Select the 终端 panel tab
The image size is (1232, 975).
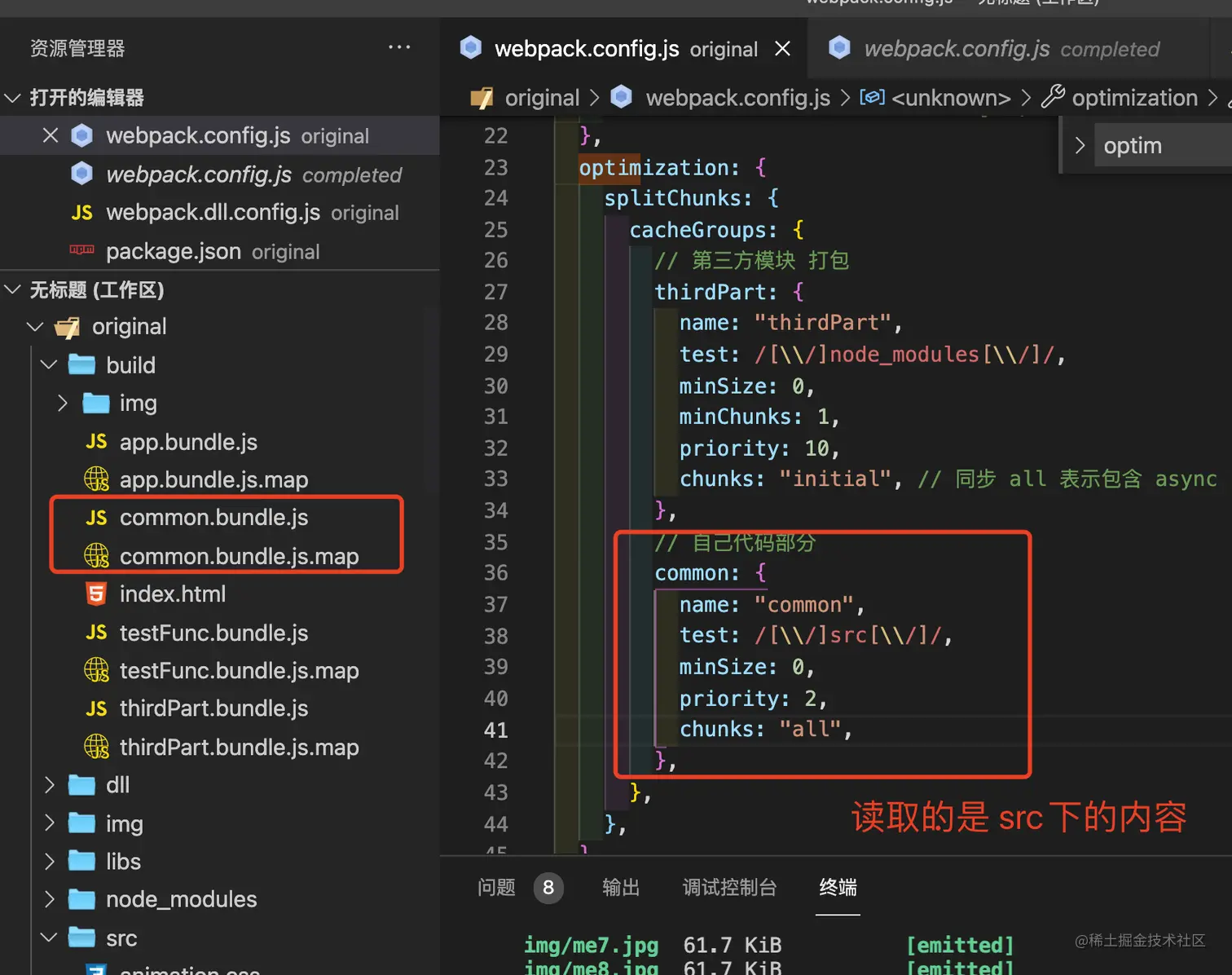pos(838,887)
